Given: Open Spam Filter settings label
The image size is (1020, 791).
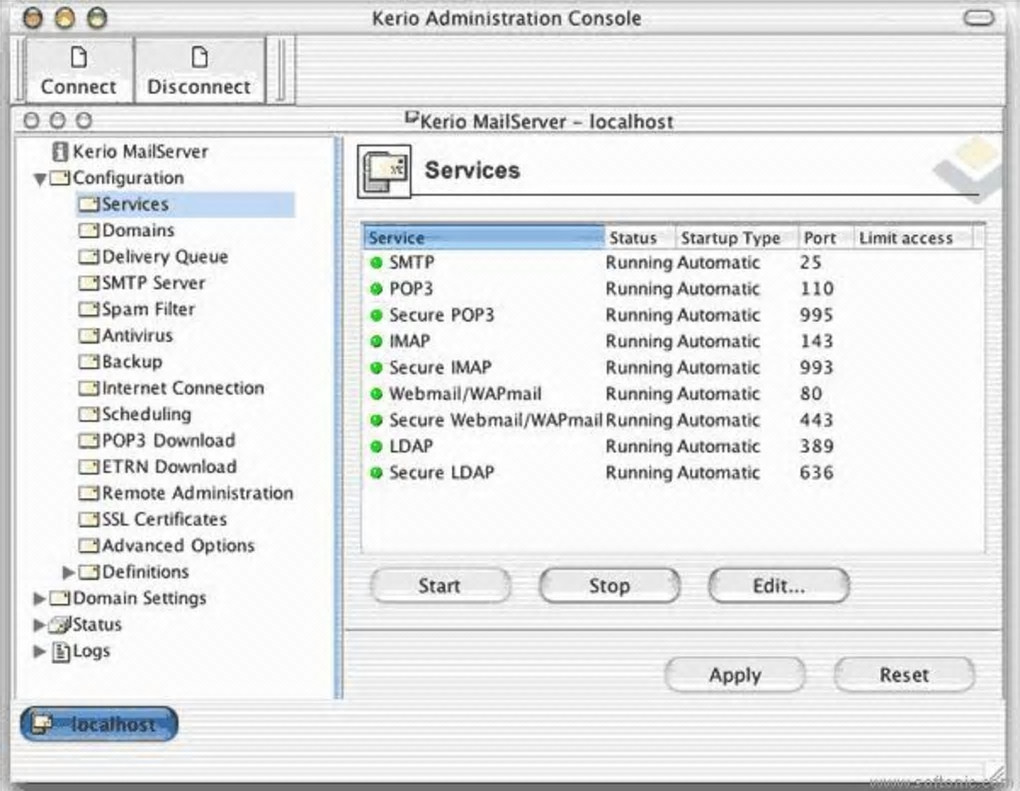Looking at the screenshot, I should [148, 309].
